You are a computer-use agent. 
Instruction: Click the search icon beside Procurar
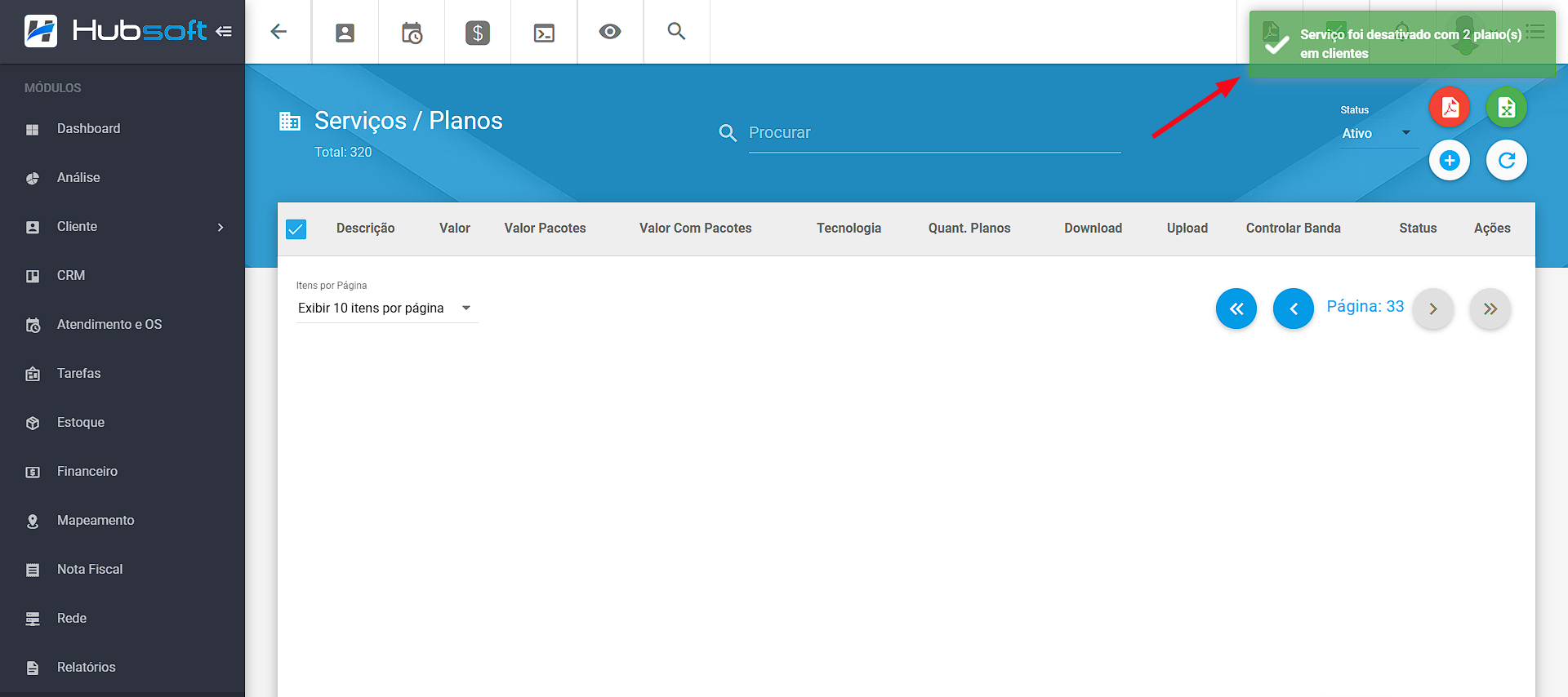[728, 132]
